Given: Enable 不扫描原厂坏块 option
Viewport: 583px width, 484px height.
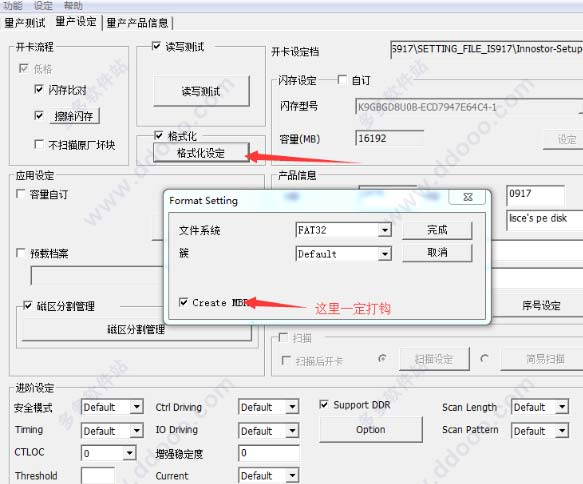Looking at the screenshot, I should 39,144.
